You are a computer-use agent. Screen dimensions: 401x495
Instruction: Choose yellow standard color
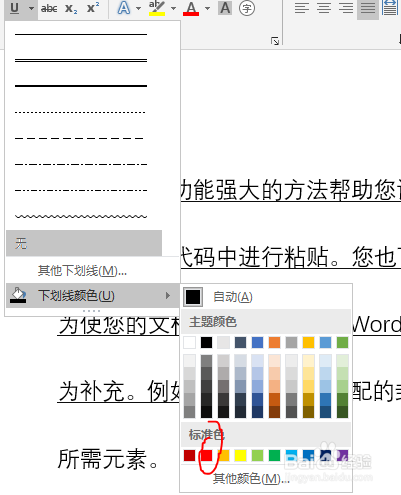point(241,455)
